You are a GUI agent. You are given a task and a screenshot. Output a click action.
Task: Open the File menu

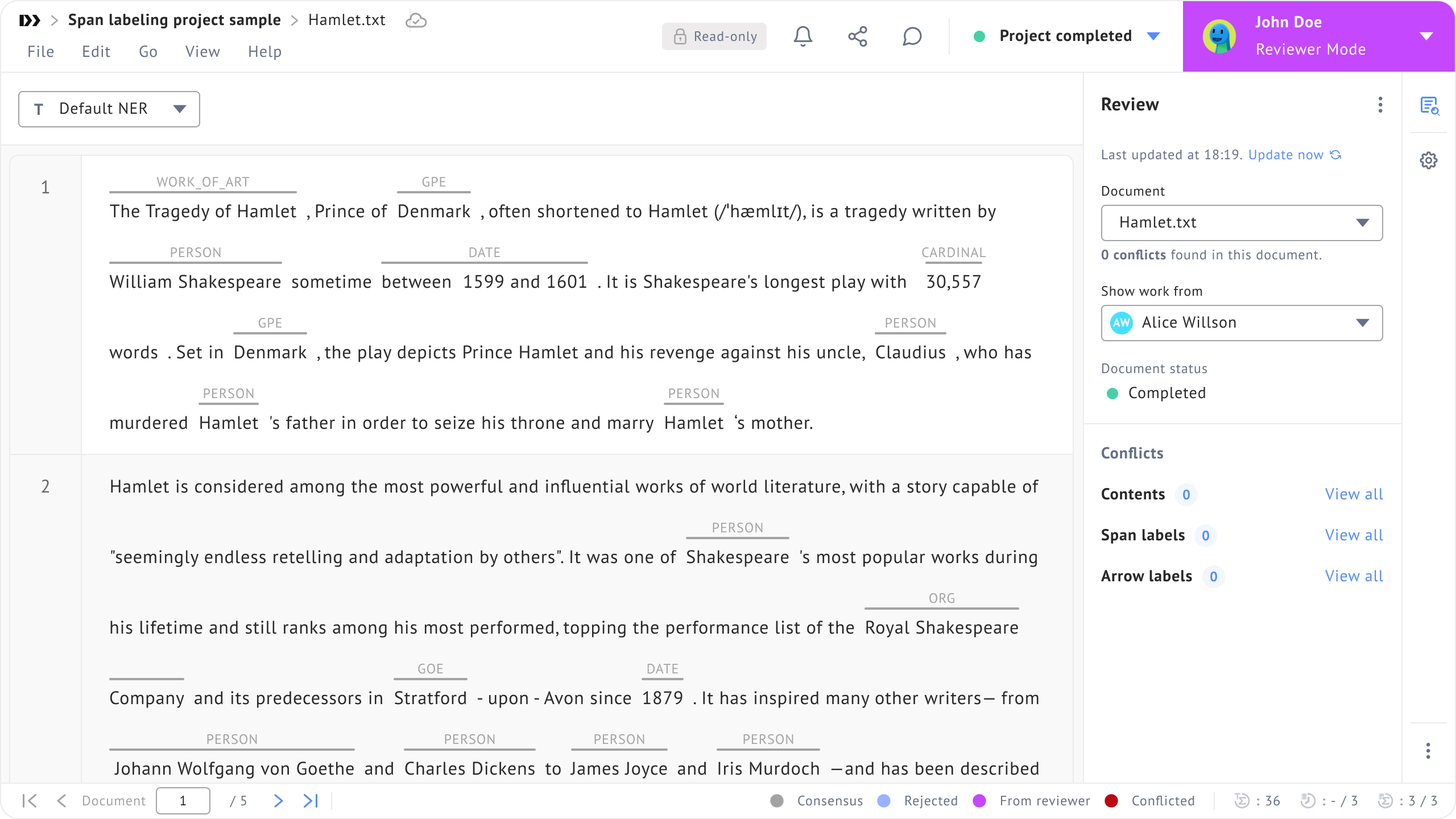(40, 52)
